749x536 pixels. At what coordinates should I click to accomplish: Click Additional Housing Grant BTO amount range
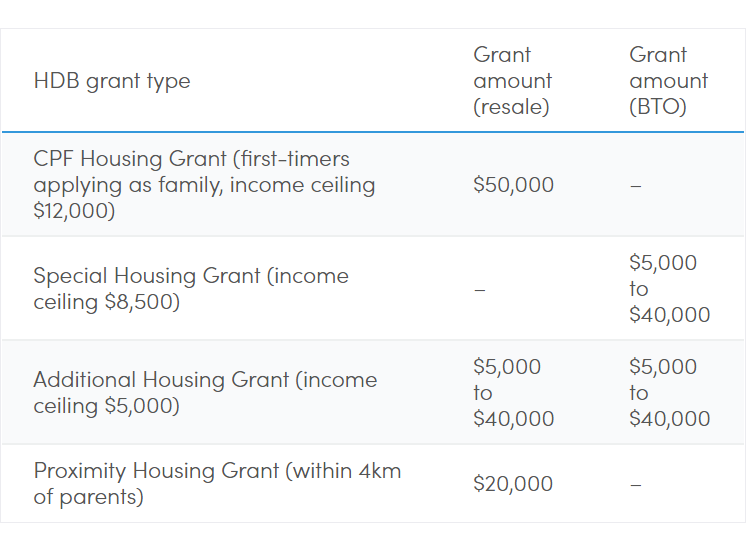(669, 393)
